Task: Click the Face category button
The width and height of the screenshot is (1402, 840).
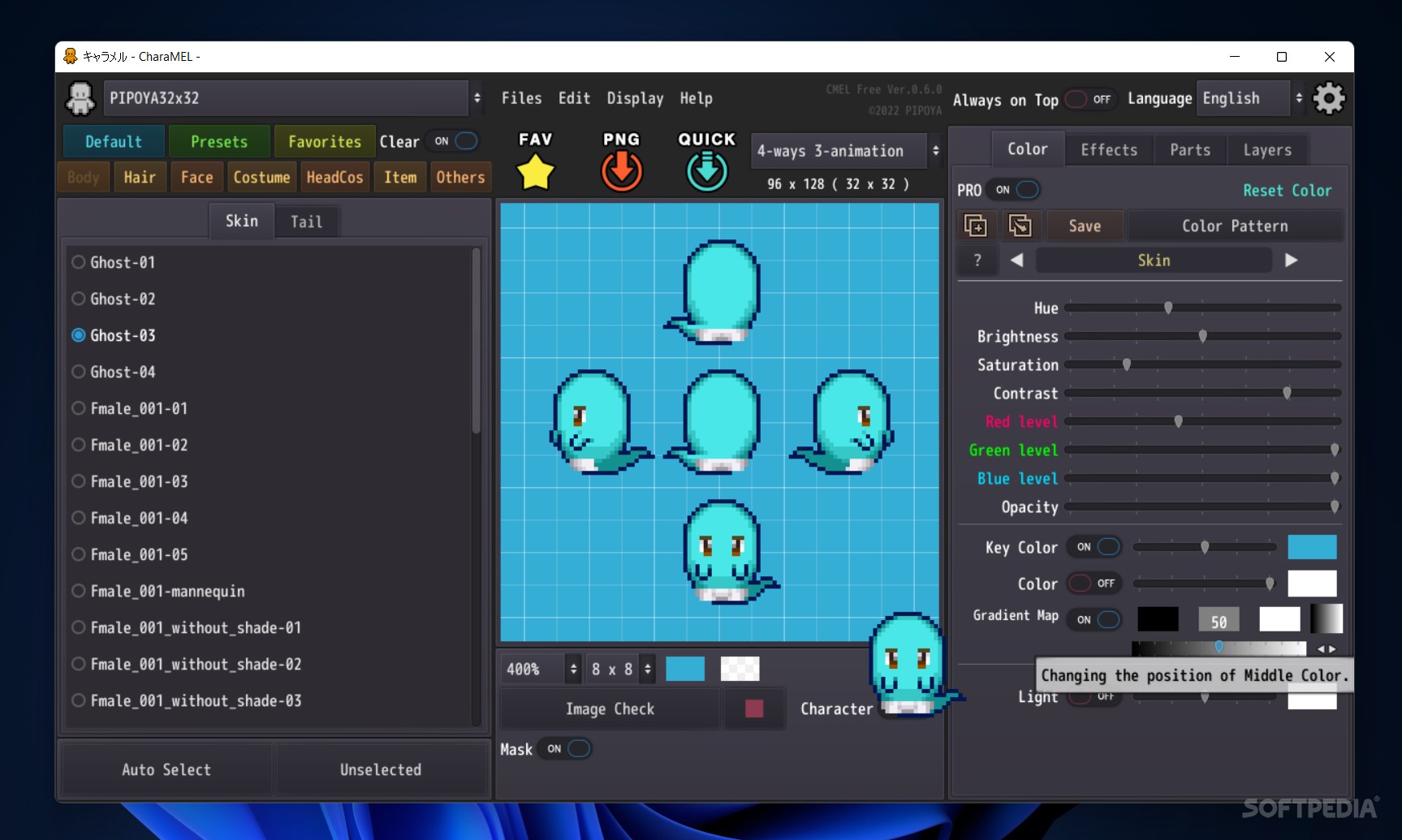Action: coord(196,177)
